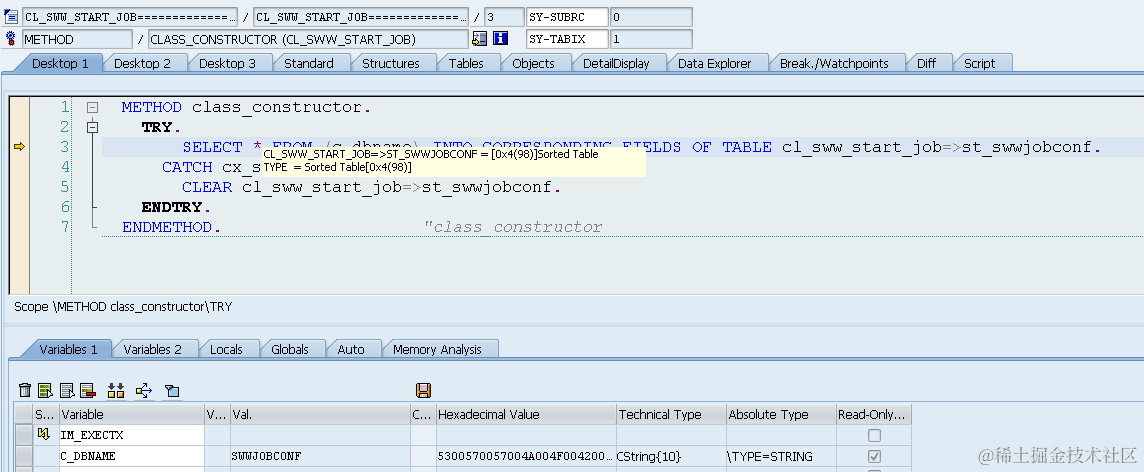
Task: Select the Memory Analysis tab
Action: pos(437,349)
